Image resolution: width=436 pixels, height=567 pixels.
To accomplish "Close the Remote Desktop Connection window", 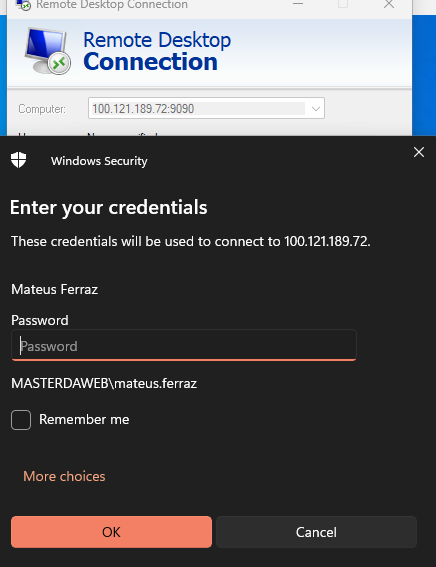I will click(389, 4).
